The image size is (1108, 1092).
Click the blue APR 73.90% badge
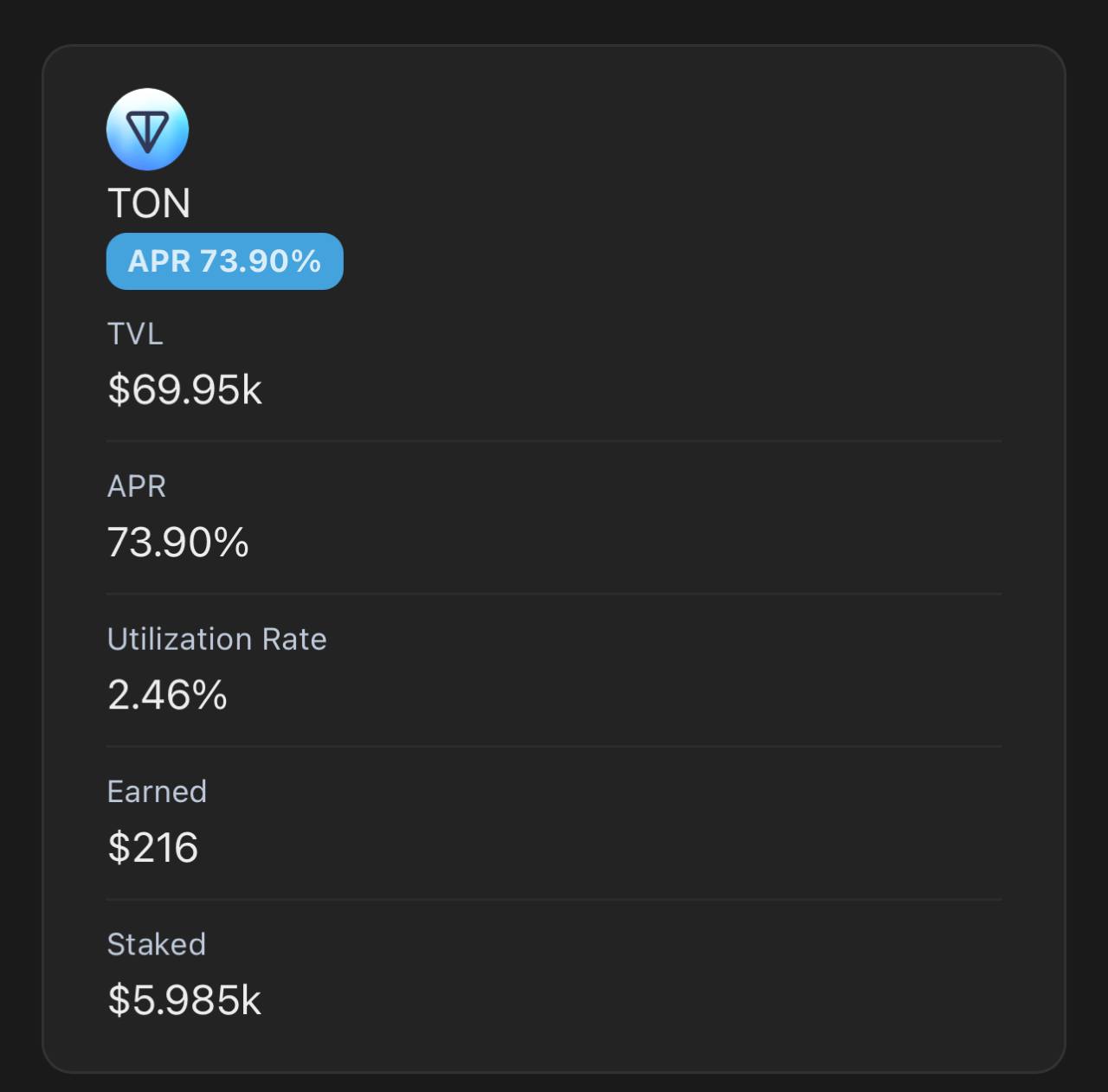(x=225, y=260)
